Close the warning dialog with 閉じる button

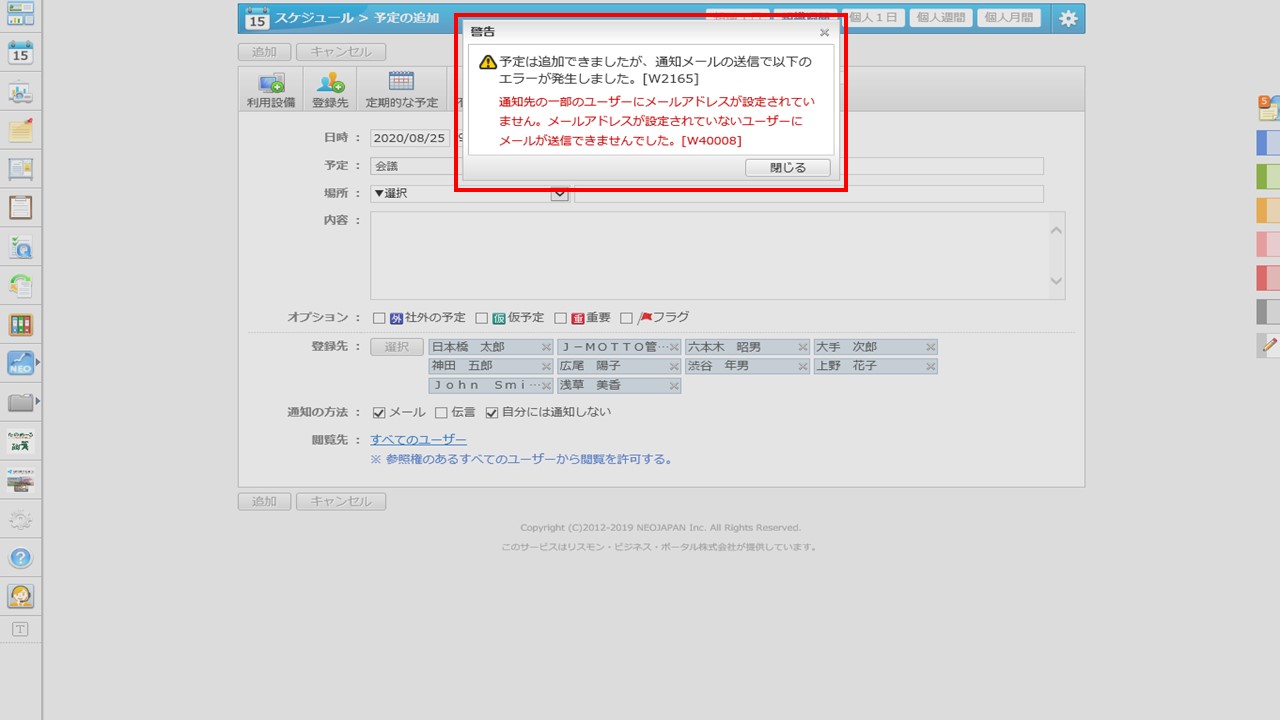(787, 168)
